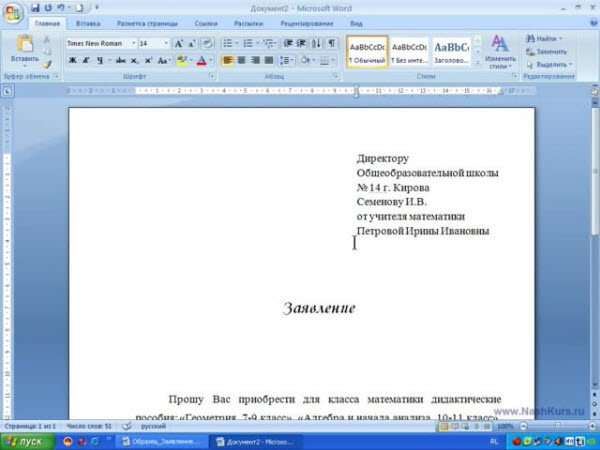
Task: Toggle bold formatting (Ж)
Action: pos(72,60)
